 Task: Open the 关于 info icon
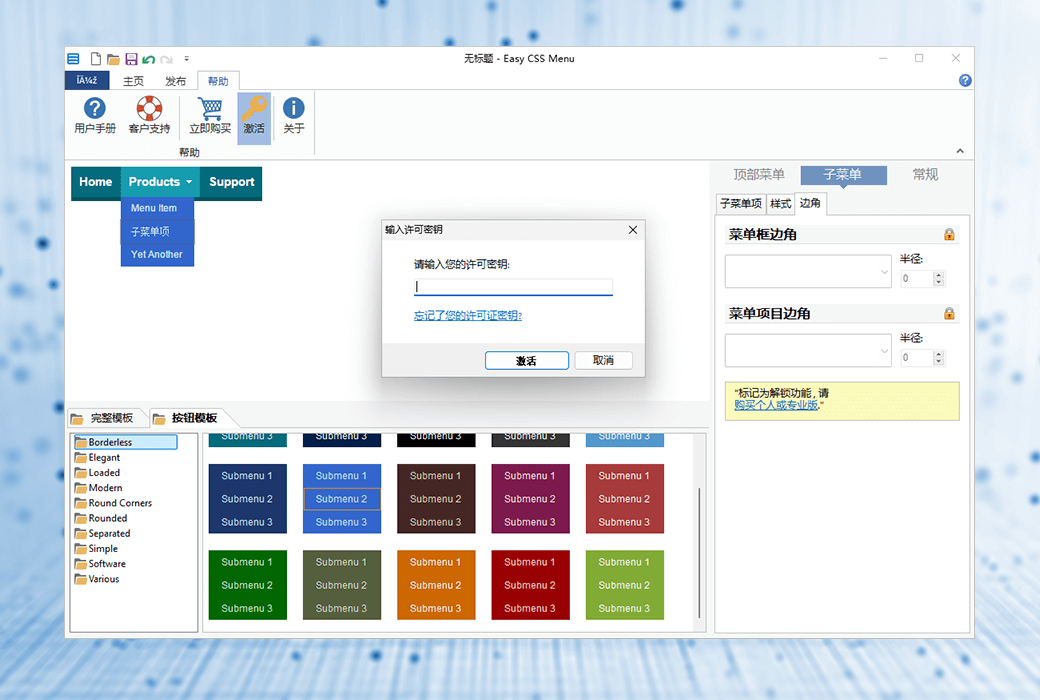tap(294, 115)
